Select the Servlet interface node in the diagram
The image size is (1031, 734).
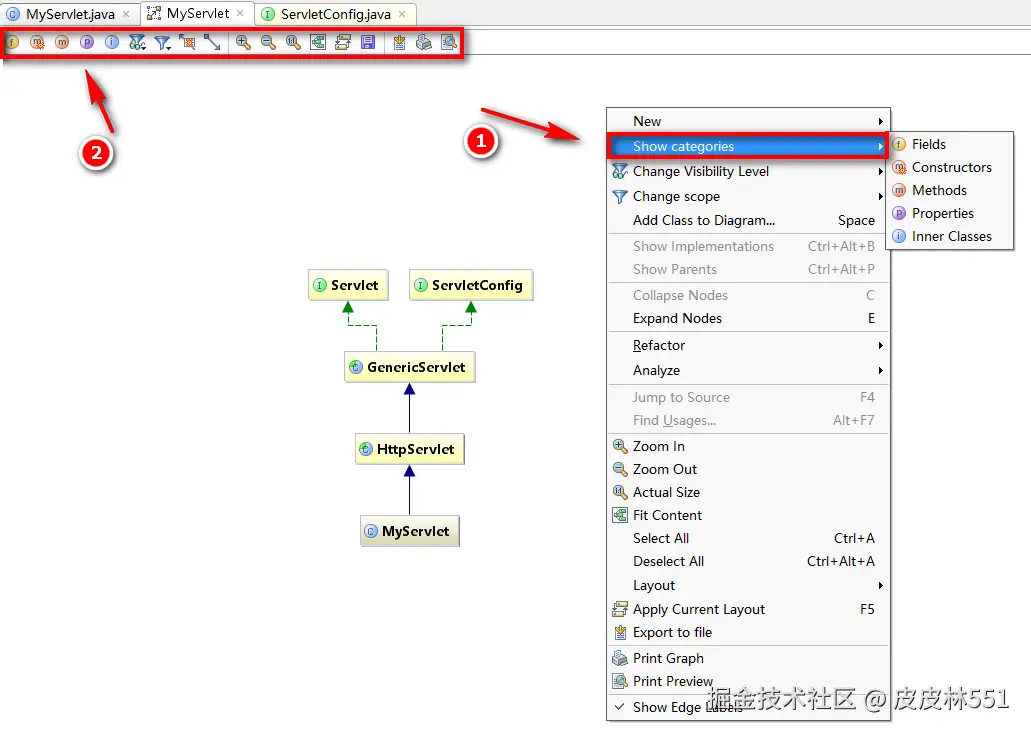pos(348,285)
